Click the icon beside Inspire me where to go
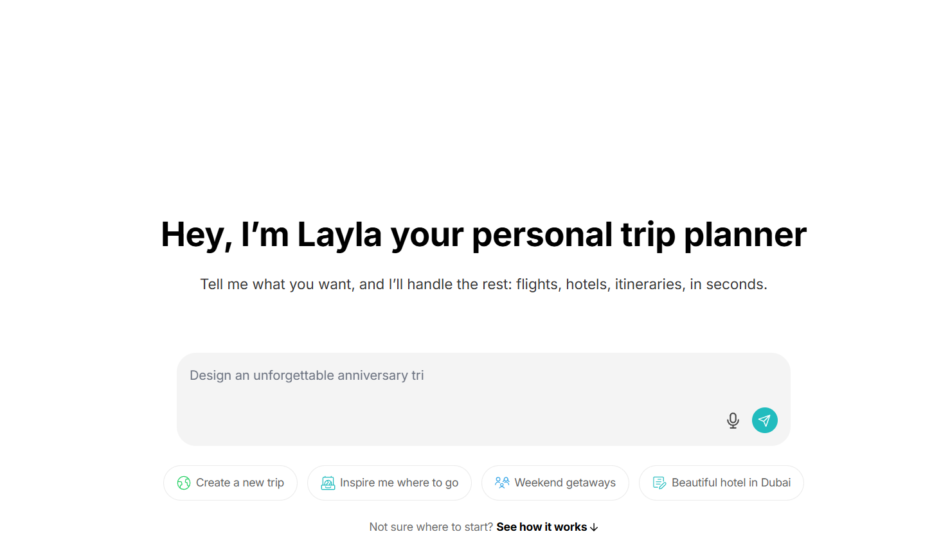The width and height of the screenshot is (950, 534). click(328, 483)
